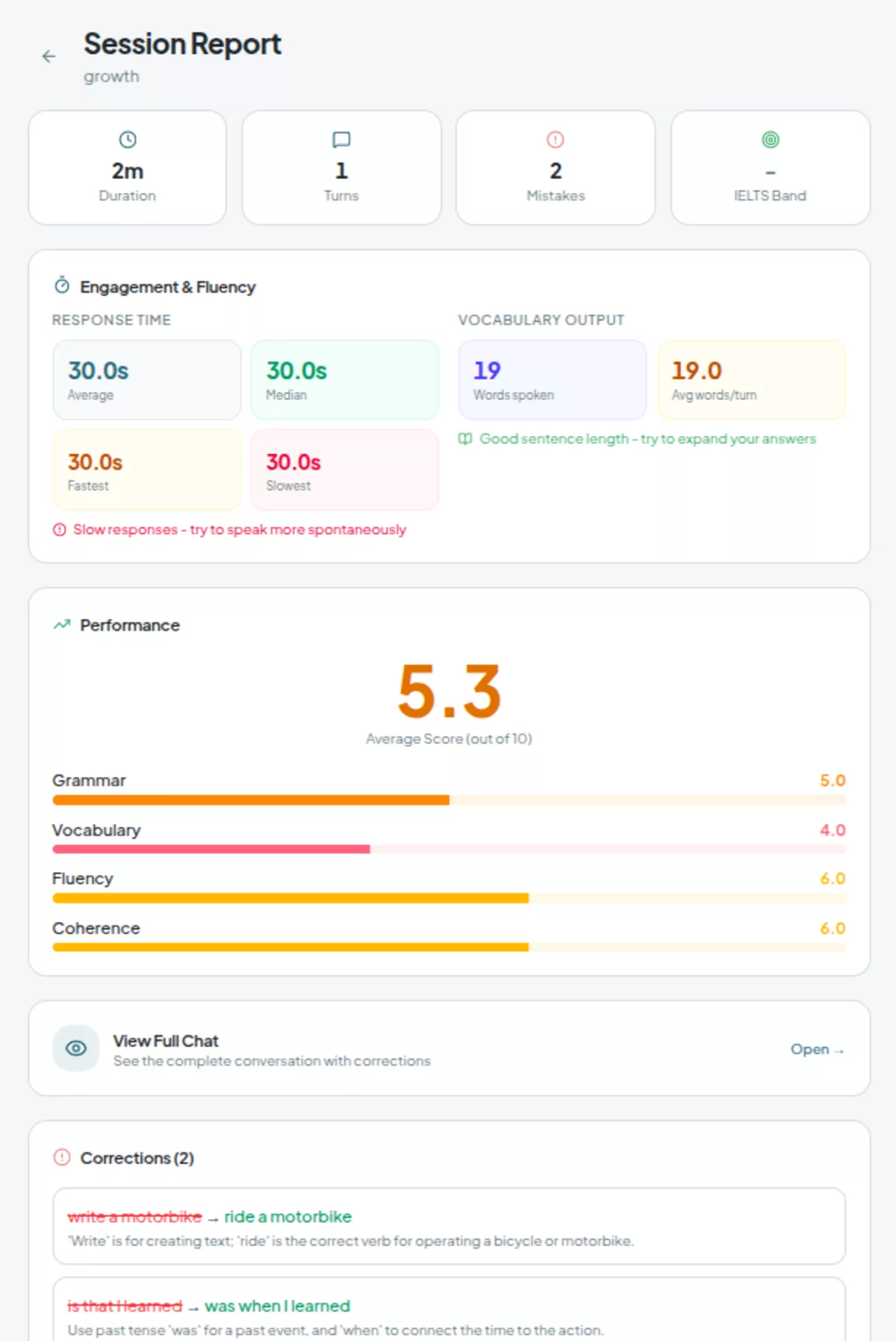Go back using the arrow beside Session Report
896x1341 pixels.
(49, 56)
